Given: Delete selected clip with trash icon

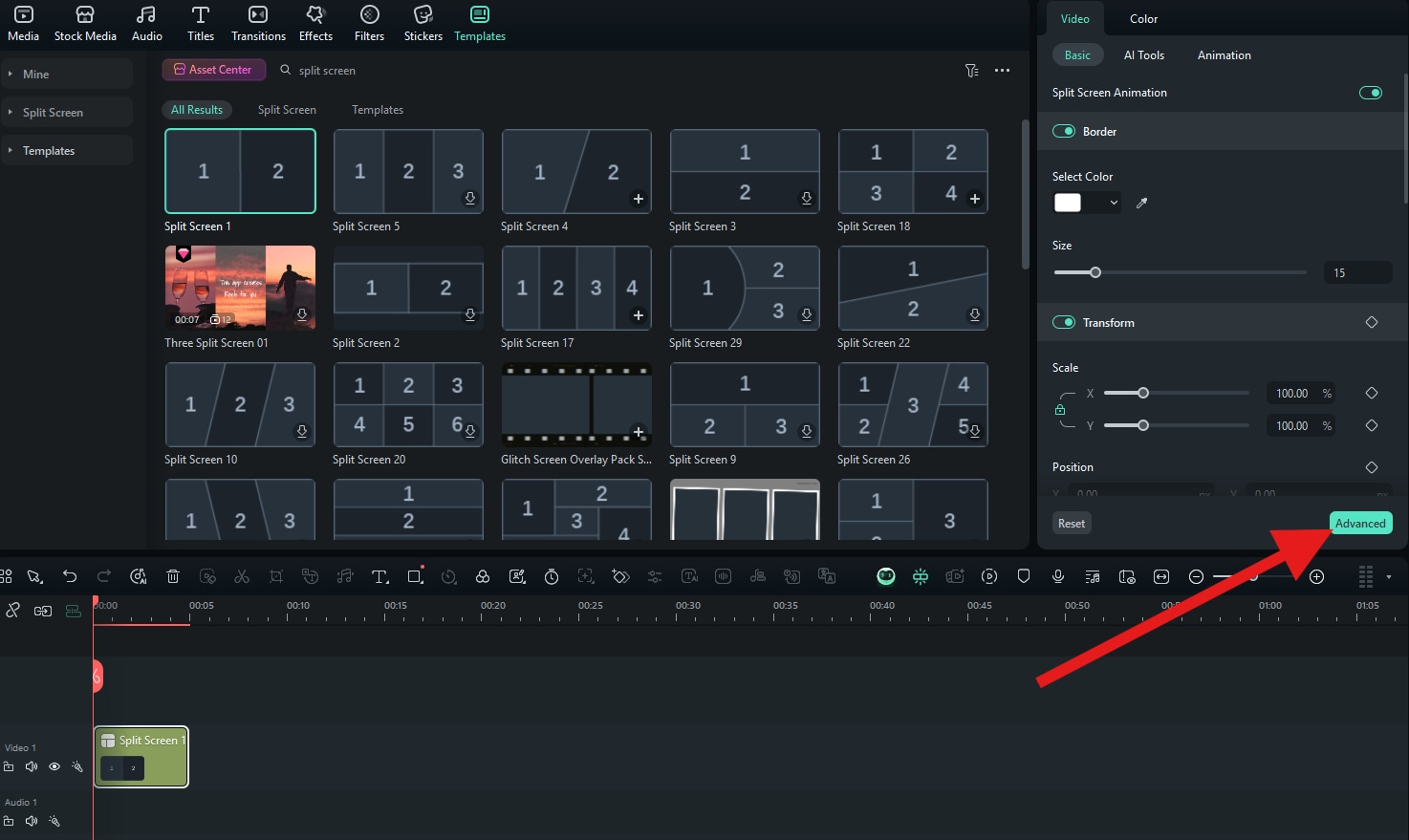Looking at the screenshot, I should point(173,576).
